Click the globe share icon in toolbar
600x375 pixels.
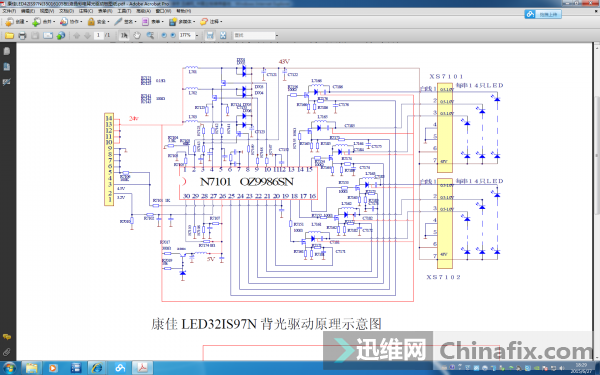pos(61,36)
